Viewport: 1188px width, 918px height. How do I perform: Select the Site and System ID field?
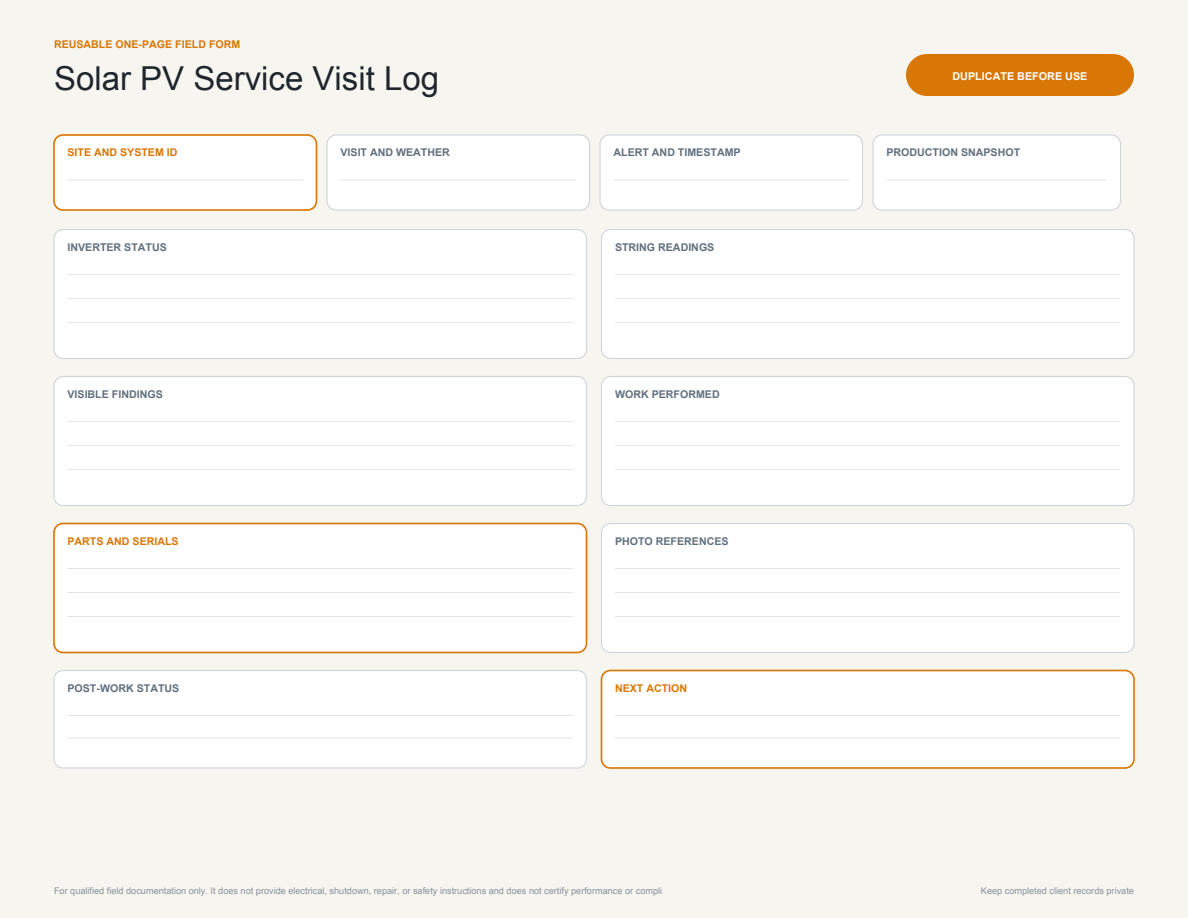click(x=185, y=173)
